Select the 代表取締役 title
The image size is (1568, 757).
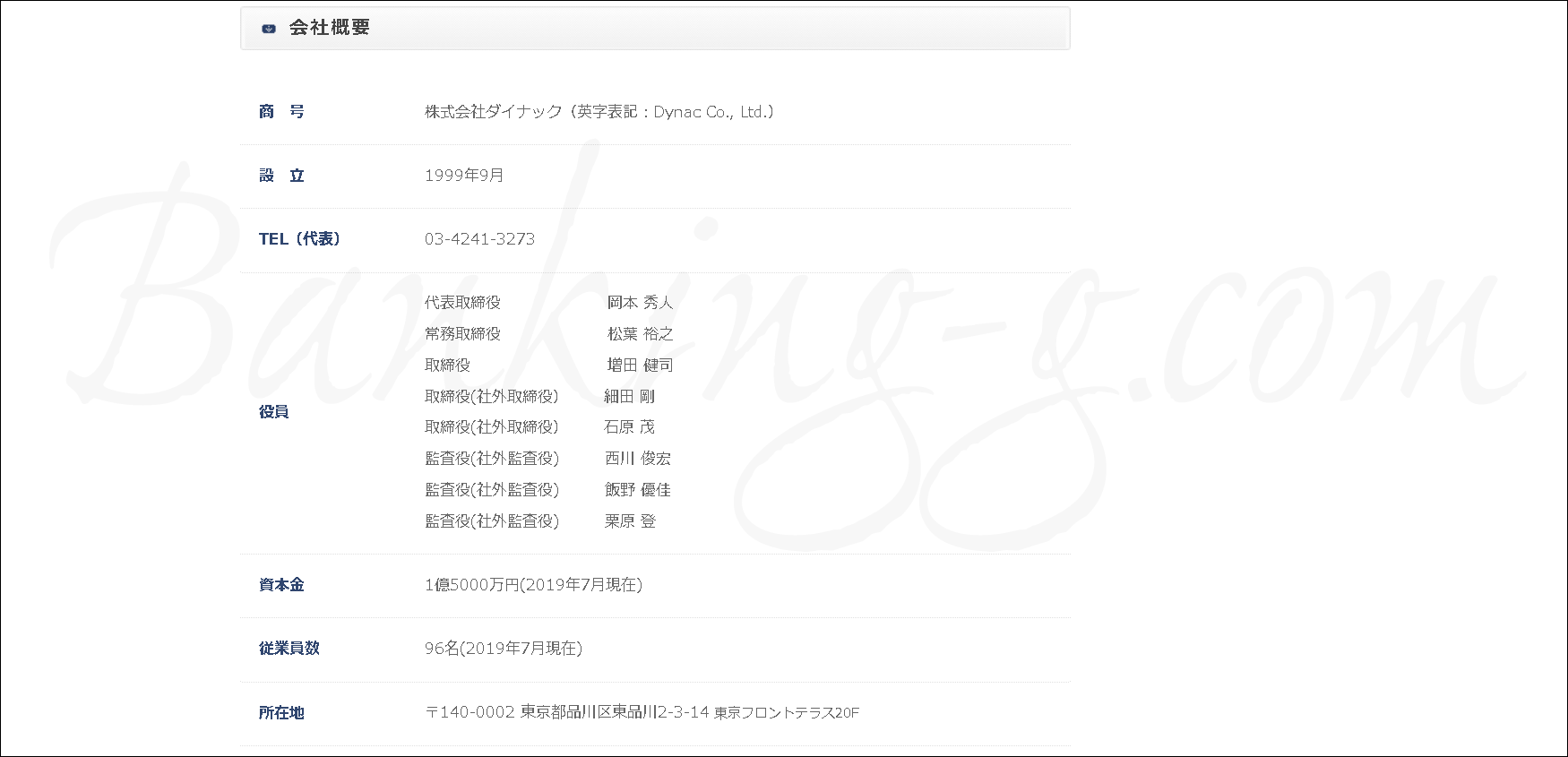pos(462,303)
